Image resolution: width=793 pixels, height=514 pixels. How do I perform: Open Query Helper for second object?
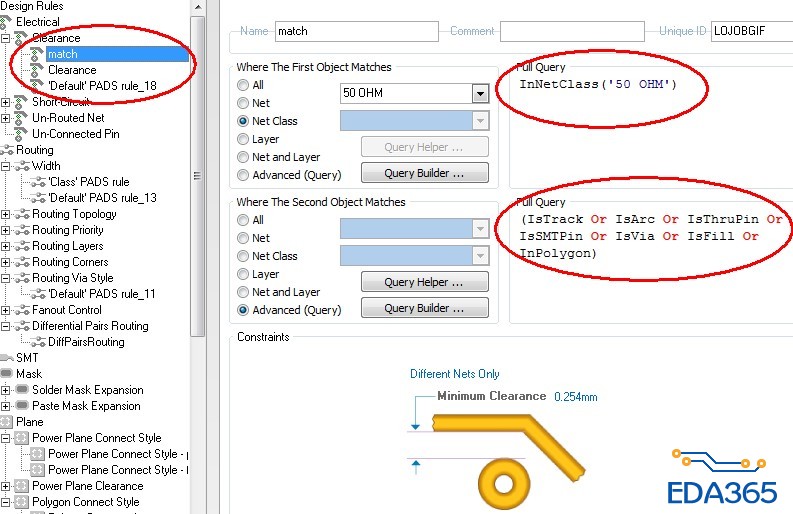click(425, 282)
